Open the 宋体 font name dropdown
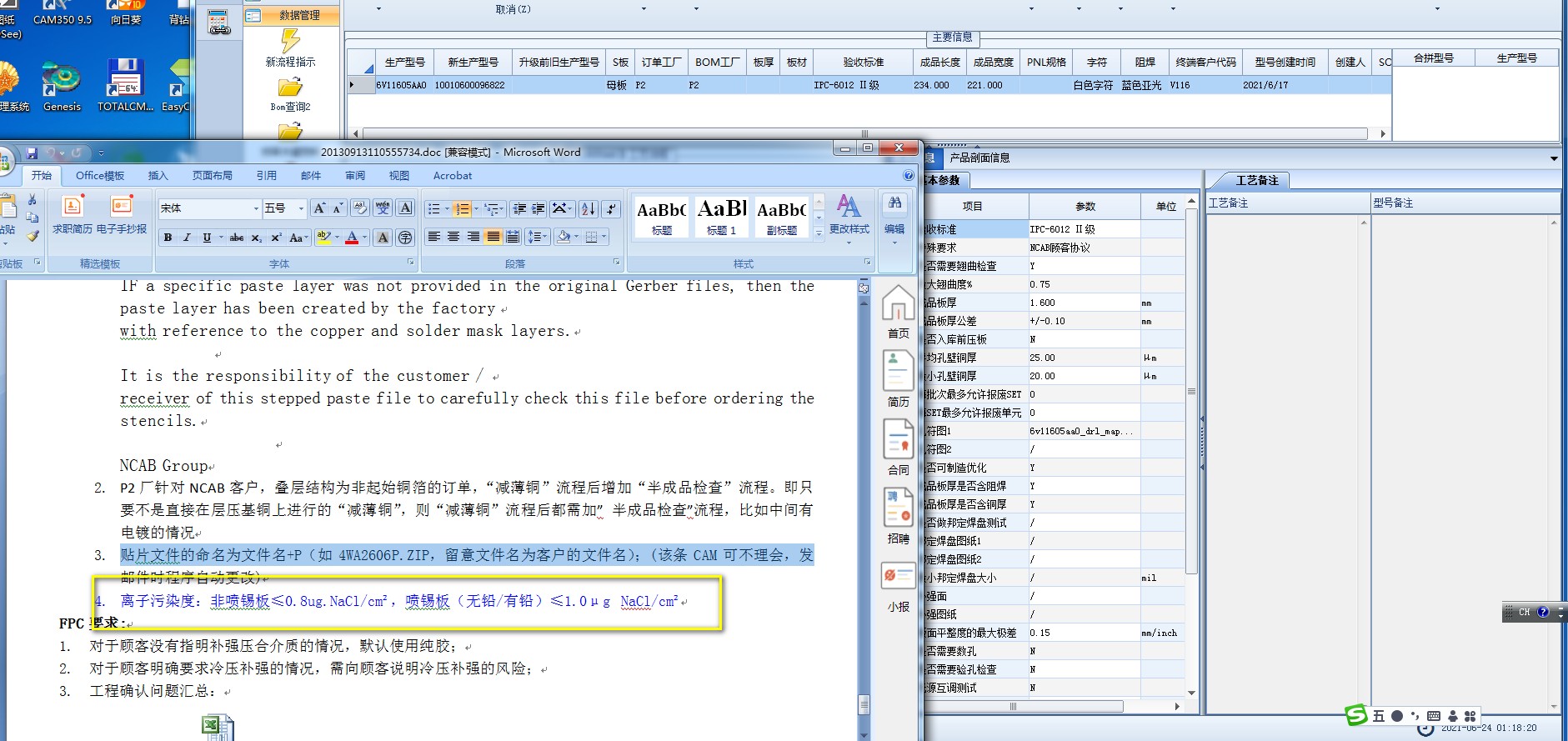This screenshot has height=741, width=1568. tap(256, 208)
